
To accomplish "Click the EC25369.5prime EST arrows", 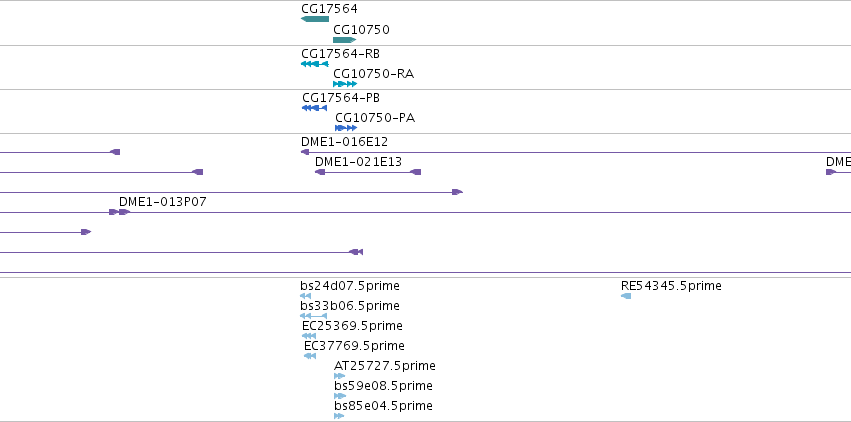I will point(309,336).
